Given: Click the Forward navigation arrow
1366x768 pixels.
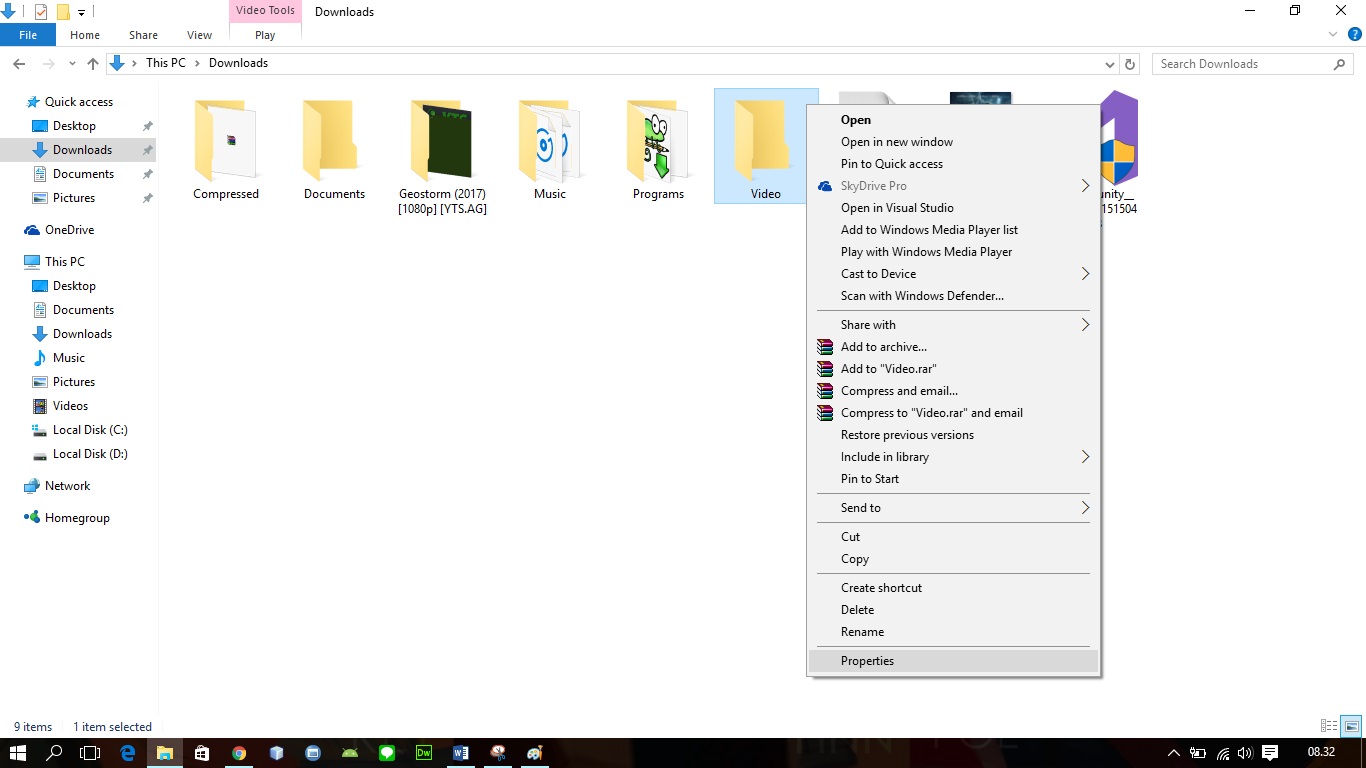Looking at the screenshot, I should [48, 63].
